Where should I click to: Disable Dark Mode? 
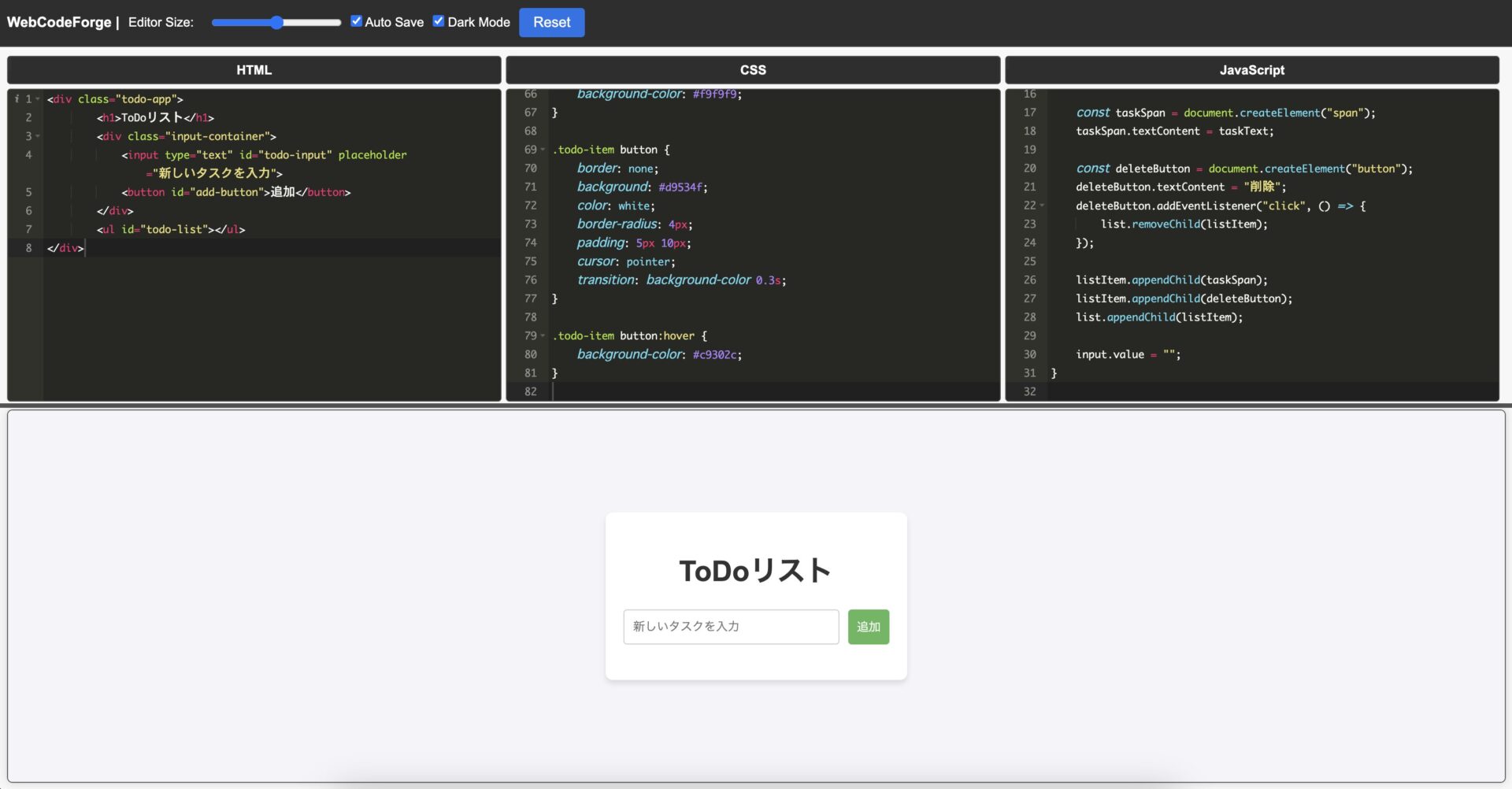tap(439, 21)
